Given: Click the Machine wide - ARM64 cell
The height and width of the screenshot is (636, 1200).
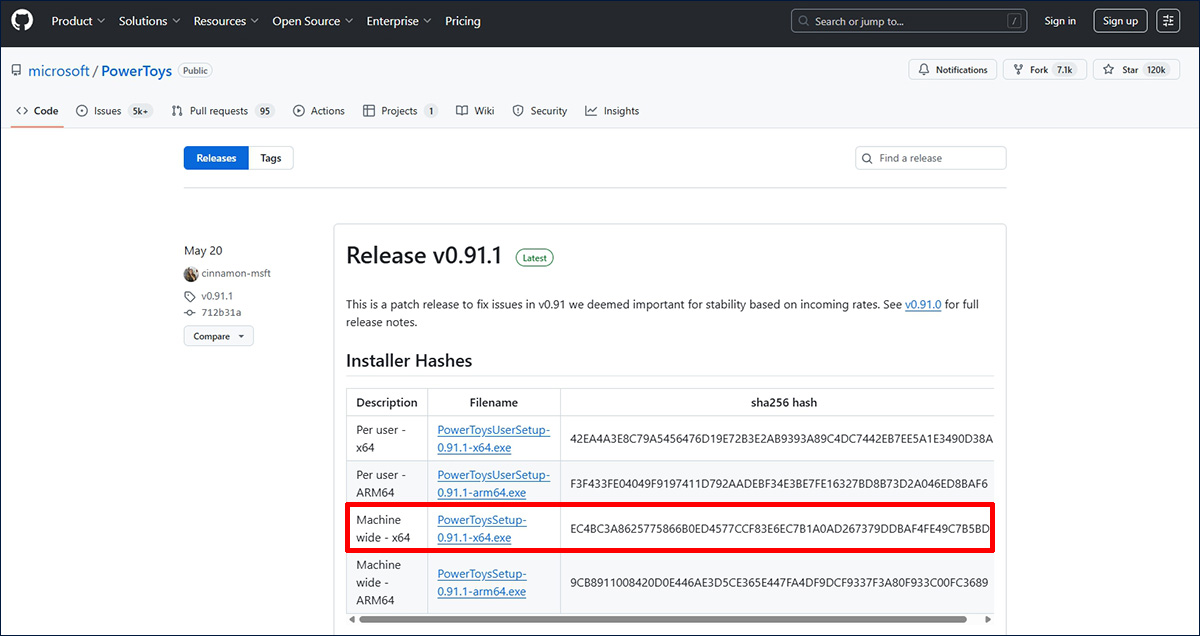Looking at the screenshot, I should (x=387, y=582).
